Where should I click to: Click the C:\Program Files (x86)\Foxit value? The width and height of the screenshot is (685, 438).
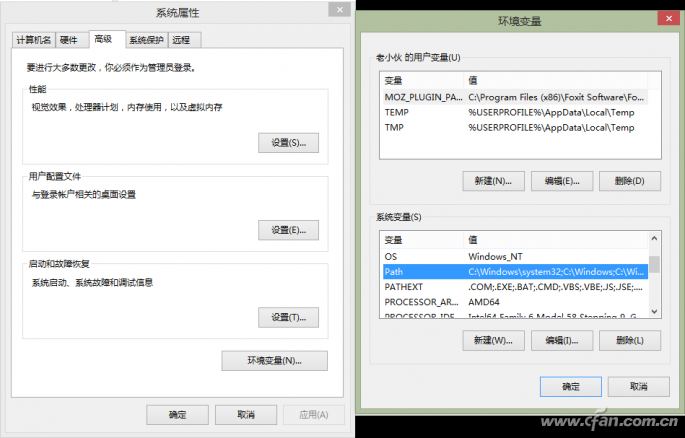556,97
